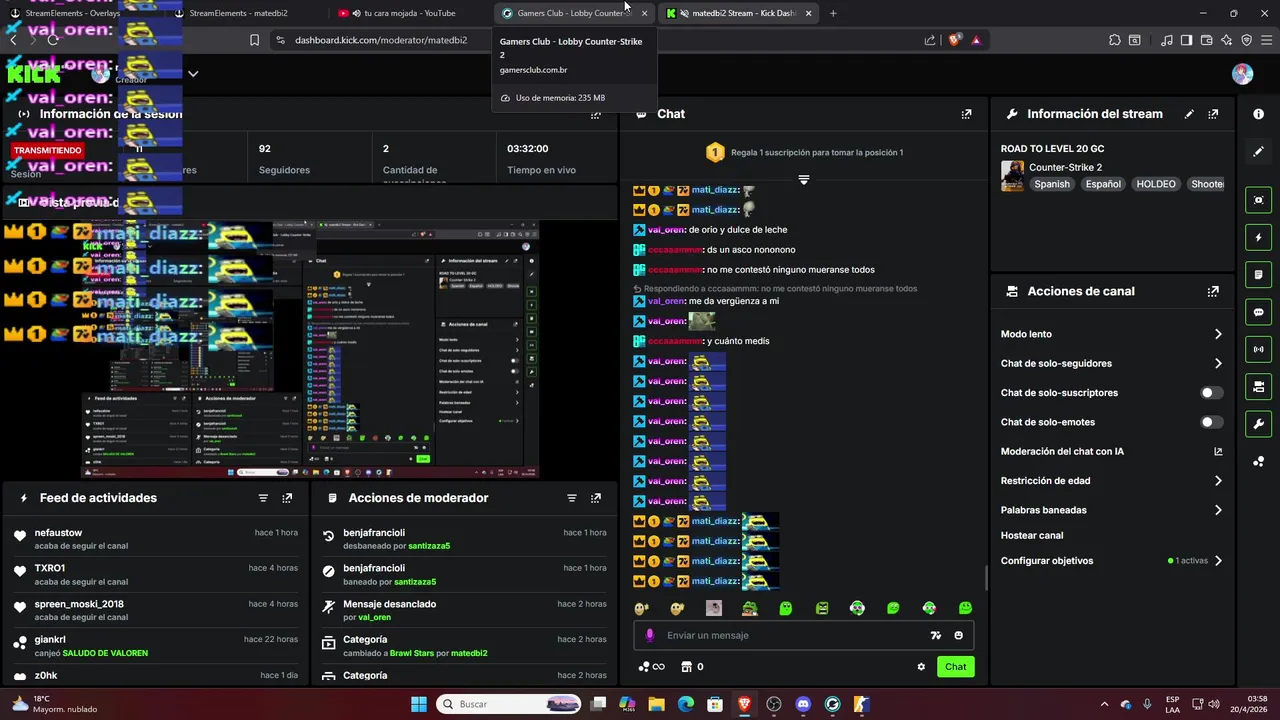Open the Windows Start menu
This screenshot has height=720, width=1280.
418,704
